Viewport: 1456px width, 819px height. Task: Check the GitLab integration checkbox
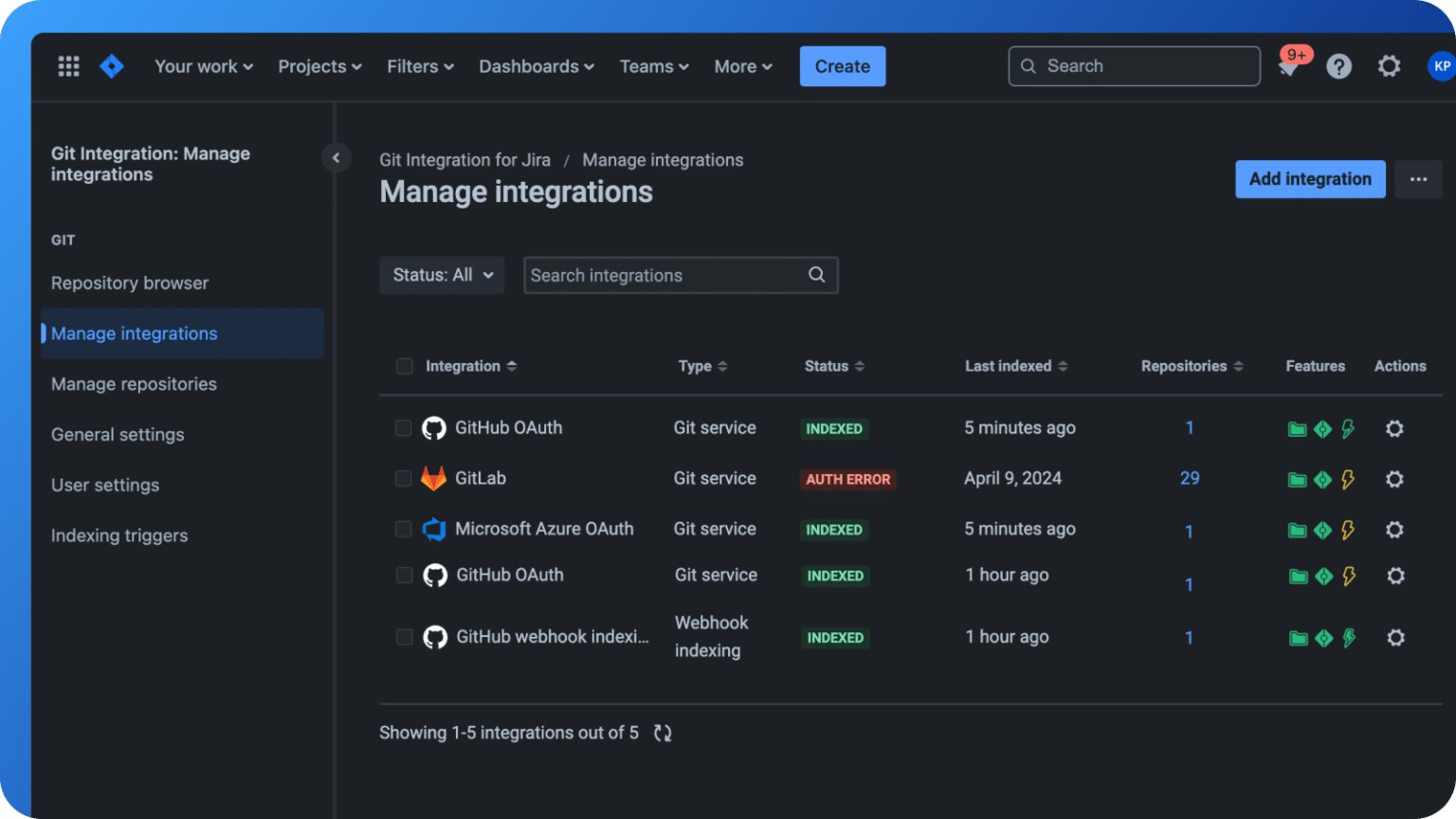(403, 479)
